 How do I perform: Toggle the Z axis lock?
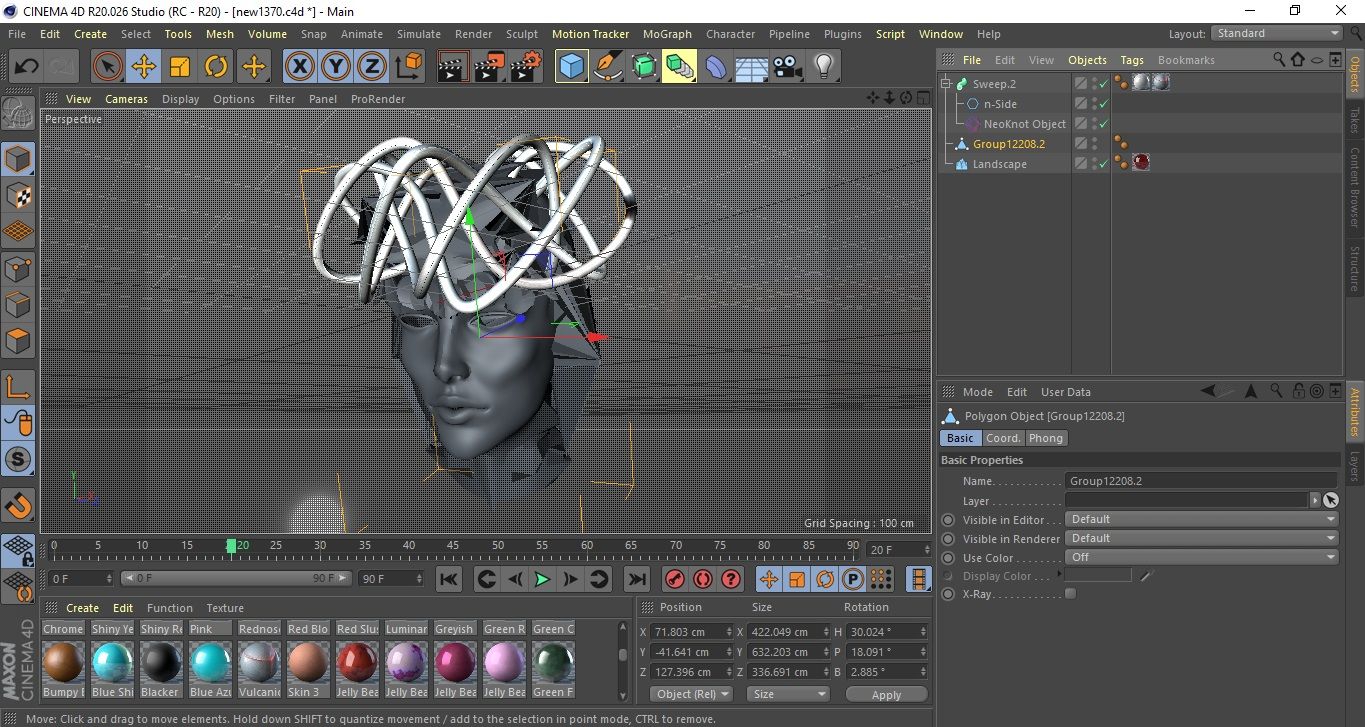[x=372, y=67]
